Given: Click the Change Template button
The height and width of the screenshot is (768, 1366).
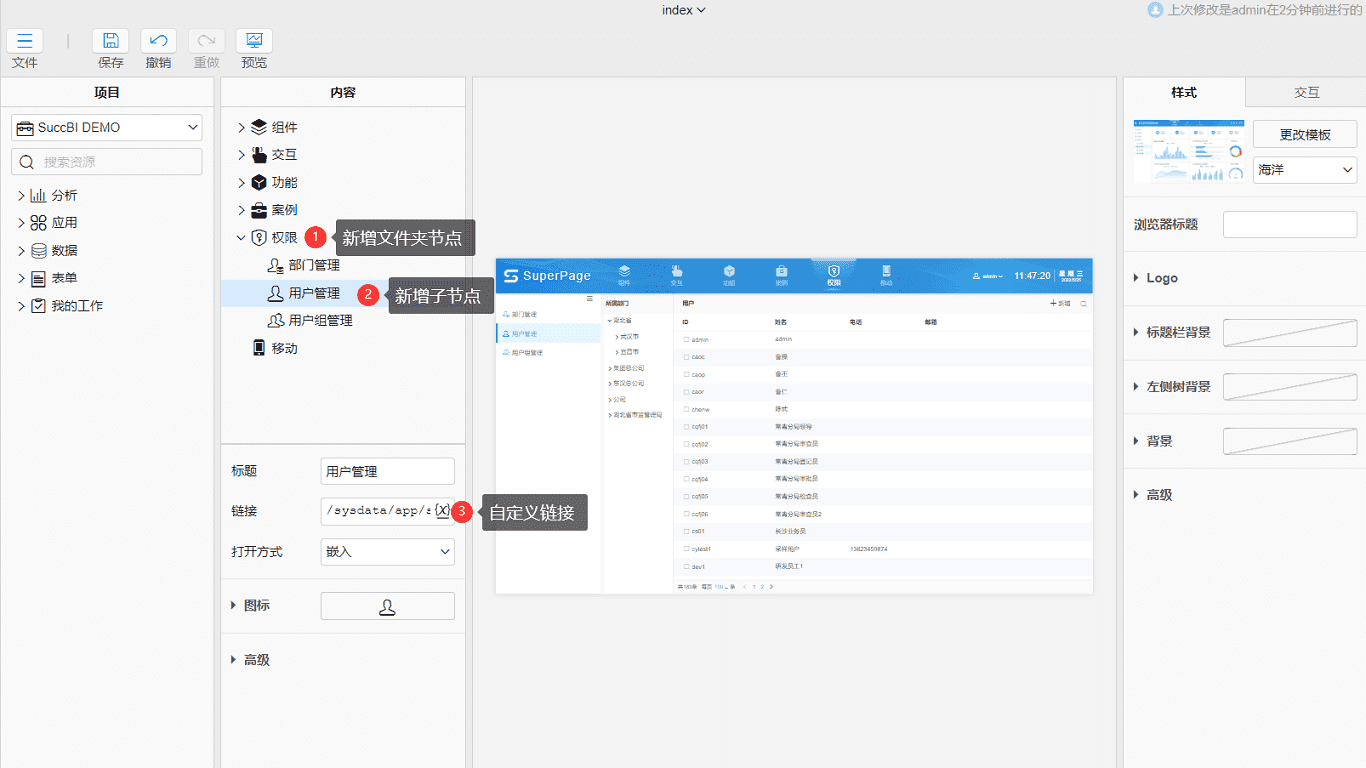Looking at the screenshot, I should coord(1304,135).
